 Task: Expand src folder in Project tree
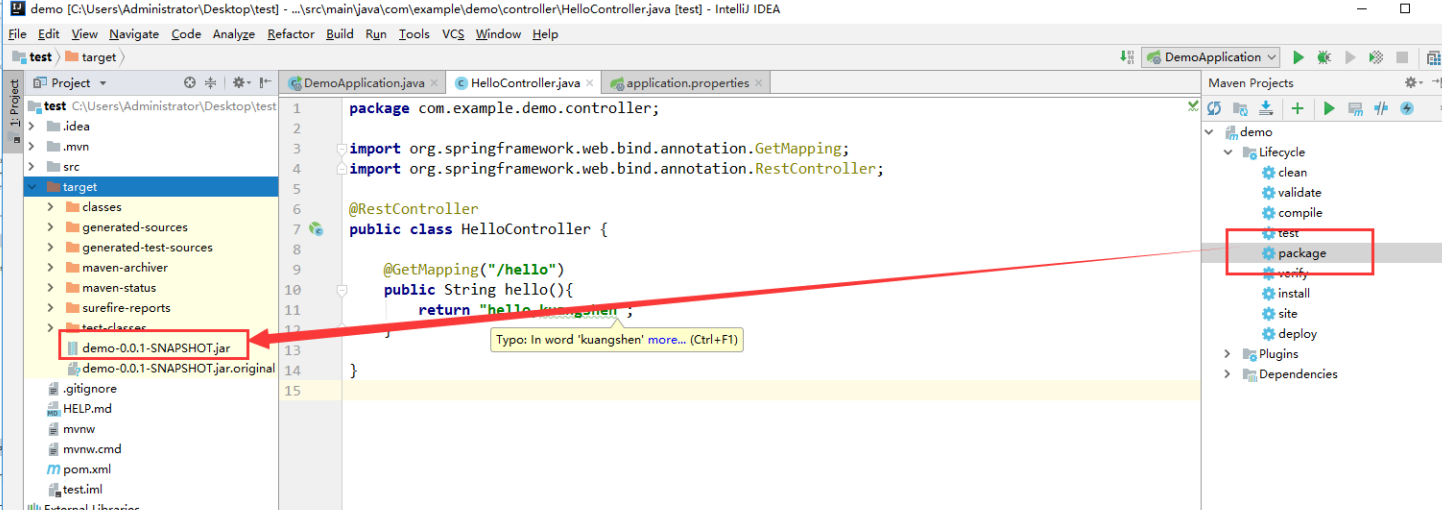click(32, 167)
